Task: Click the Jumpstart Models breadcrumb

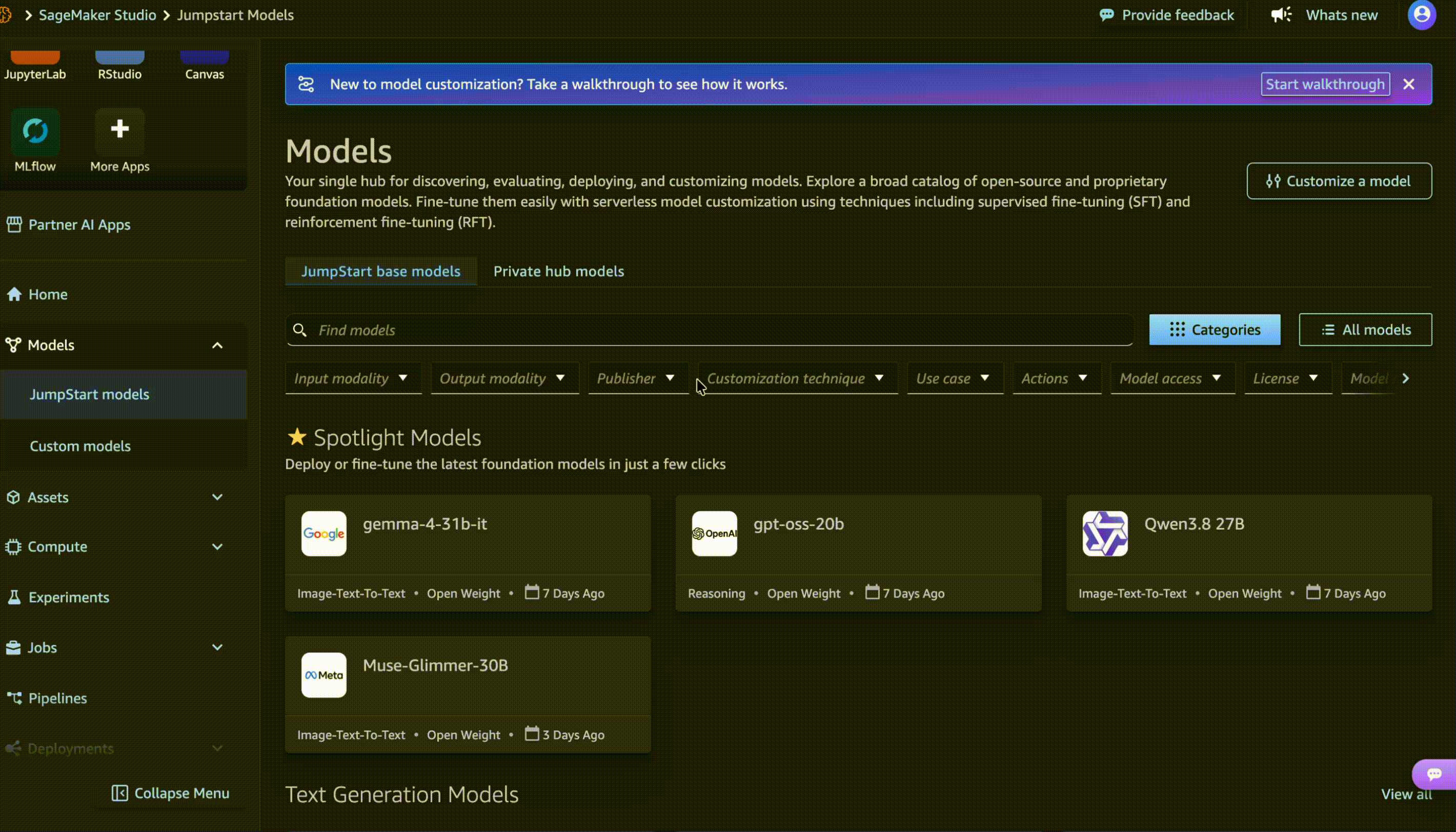Action: tap(235, 15)
